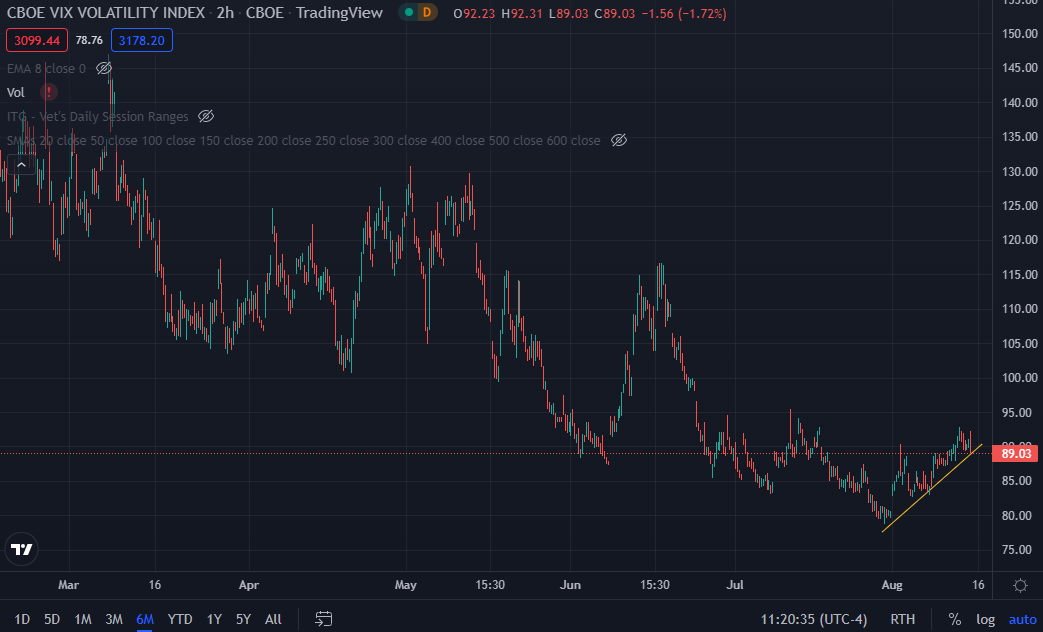Screen dimensions: 1043x632
Task: Open the RTH session dropdown
Action: [x=903, y=619]
